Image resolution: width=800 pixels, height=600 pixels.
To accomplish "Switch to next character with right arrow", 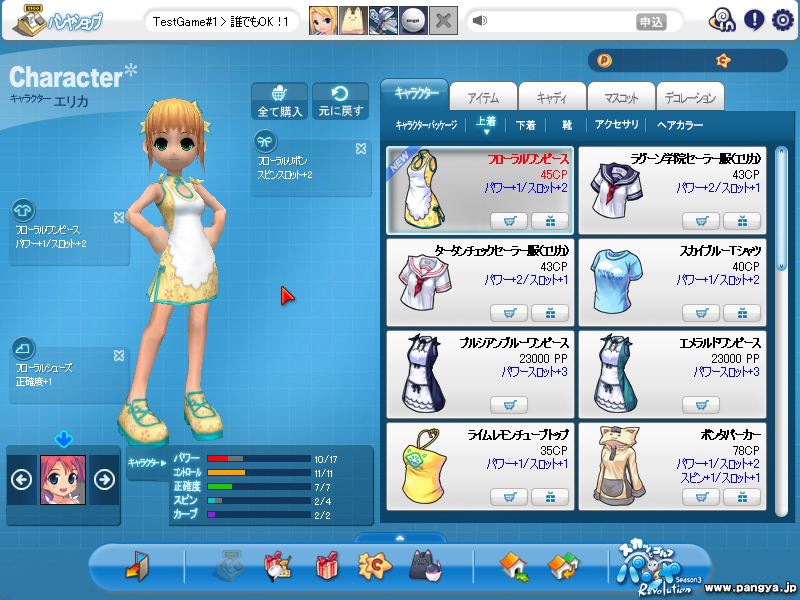I will [x=104, y=479].
